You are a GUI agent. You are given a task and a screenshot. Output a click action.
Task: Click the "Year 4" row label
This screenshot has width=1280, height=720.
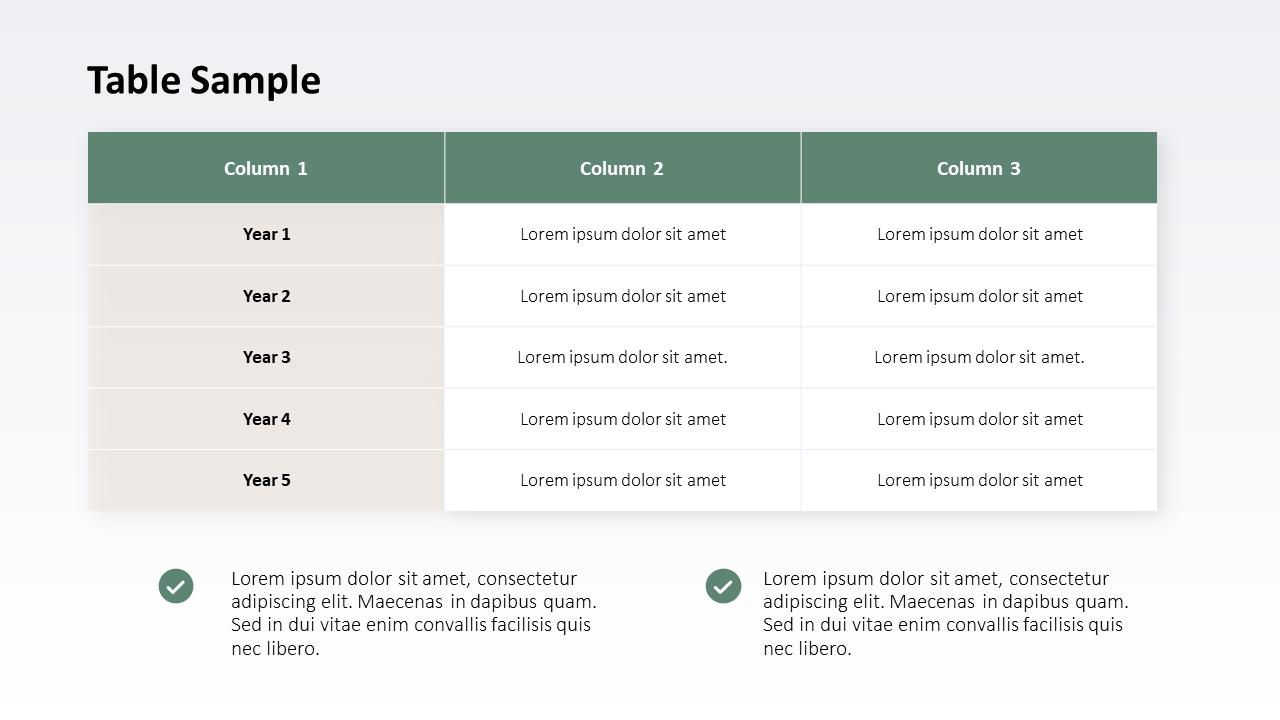266,419
